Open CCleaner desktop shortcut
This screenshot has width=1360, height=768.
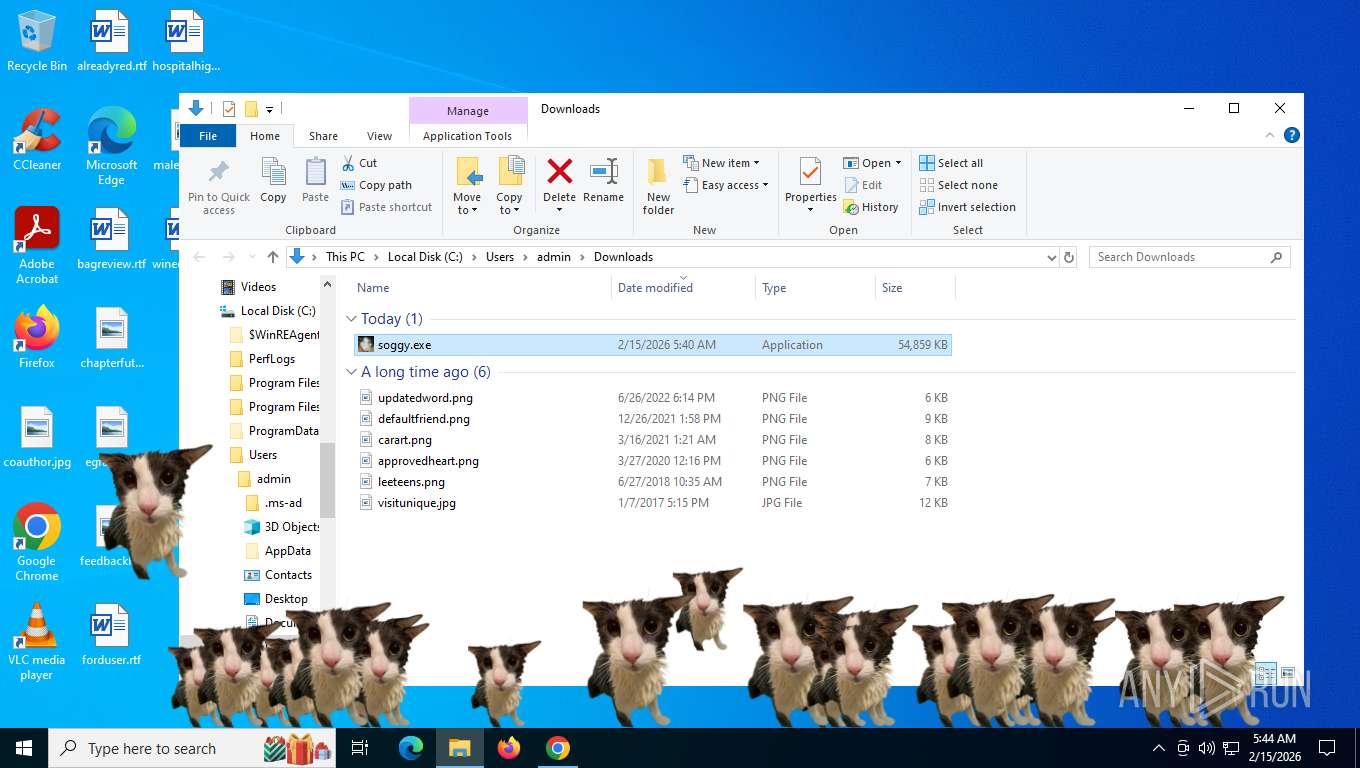tap(37, 141)
